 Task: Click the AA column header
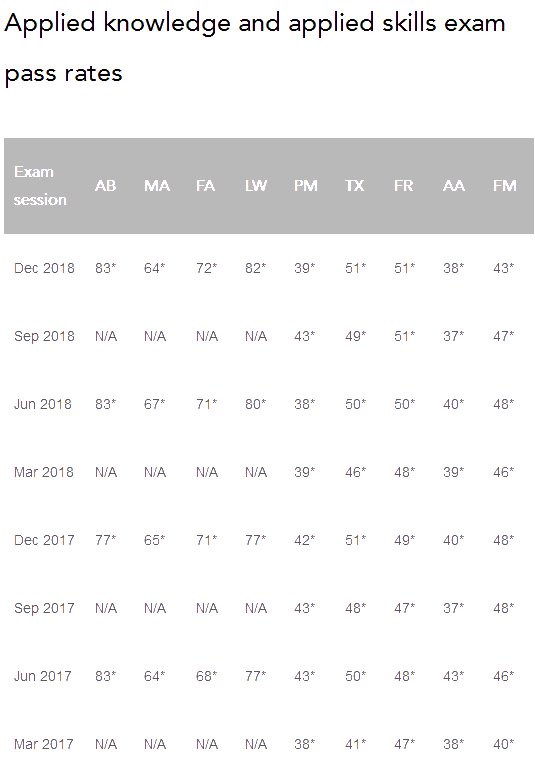pos(454,186)
